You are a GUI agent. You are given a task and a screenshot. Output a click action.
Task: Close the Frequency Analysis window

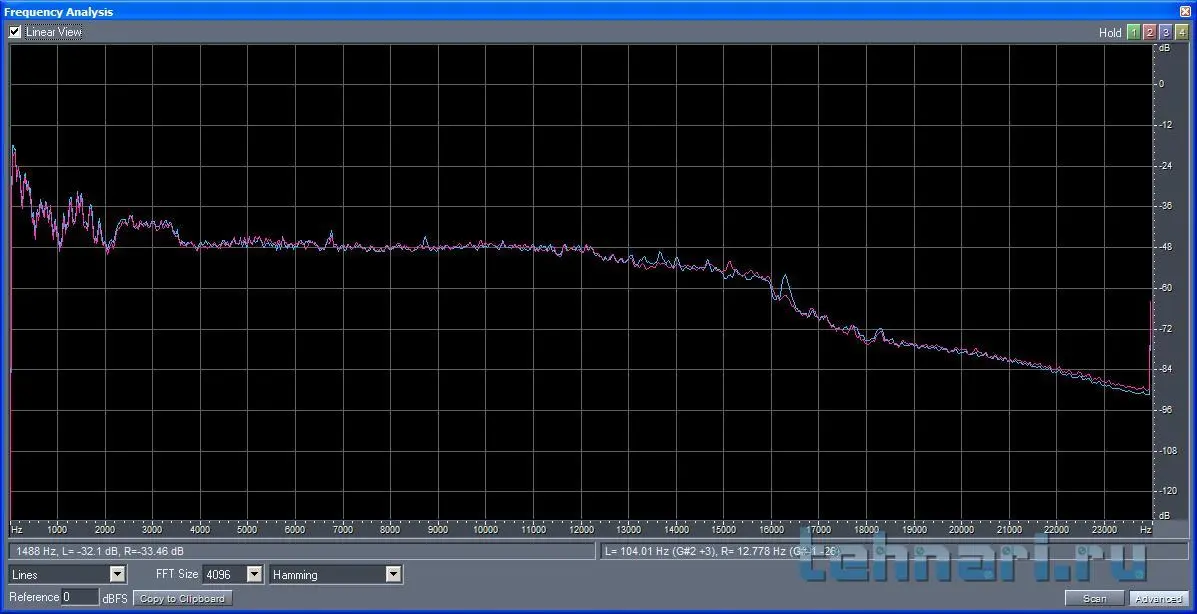pos(1185,11)
